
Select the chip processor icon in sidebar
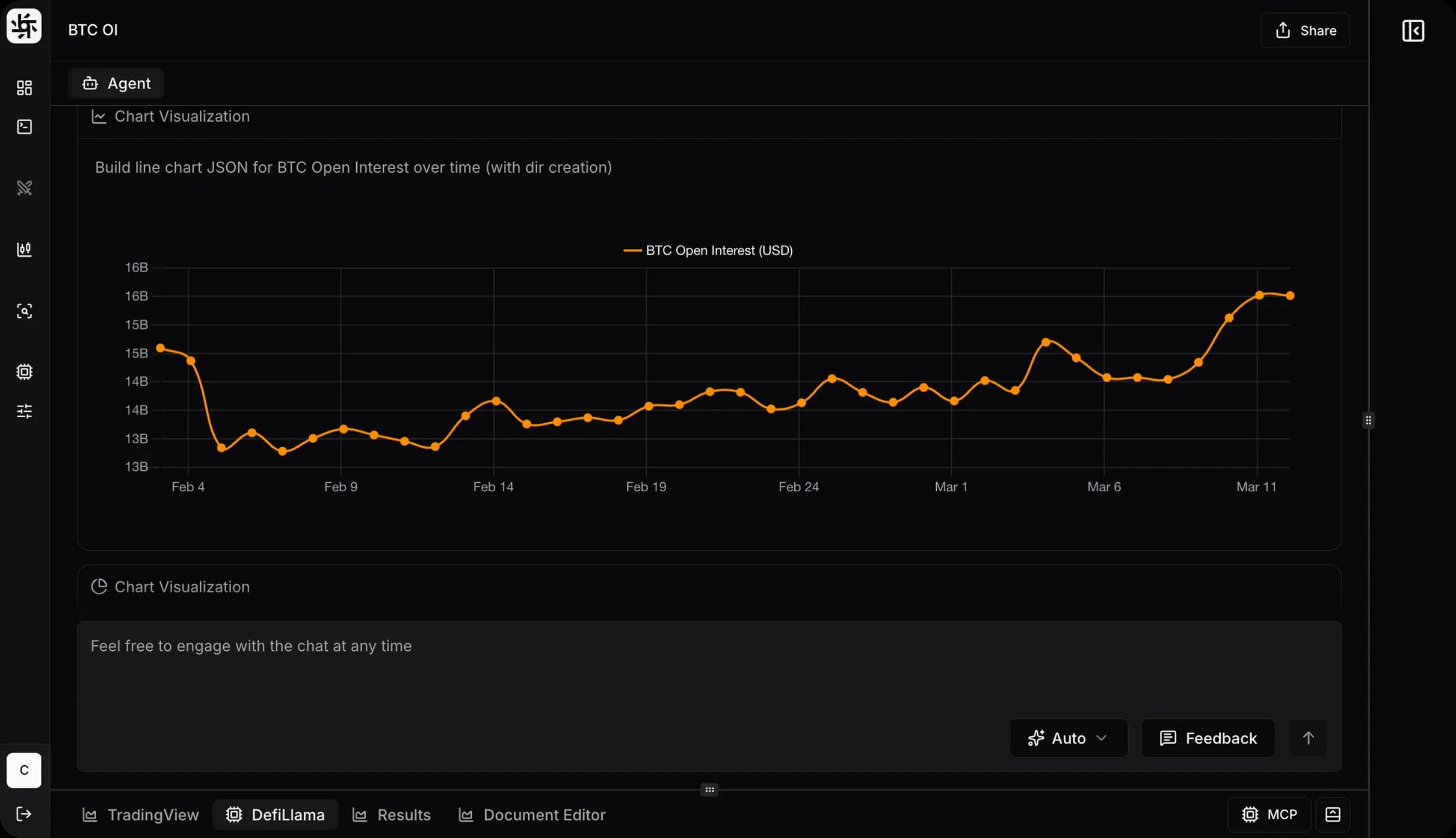tap(24, 371)
